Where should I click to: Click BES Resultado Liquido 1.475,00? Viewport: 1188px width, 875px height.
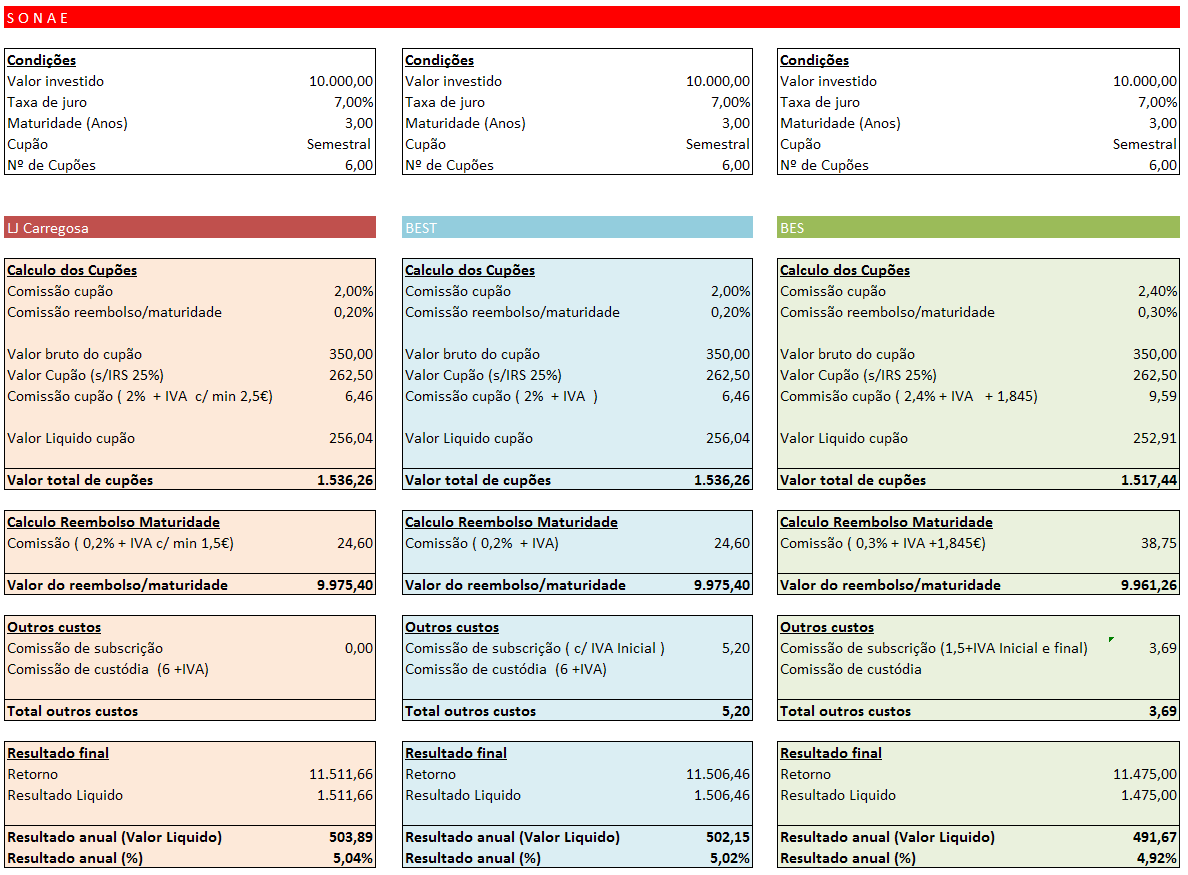1149,795
